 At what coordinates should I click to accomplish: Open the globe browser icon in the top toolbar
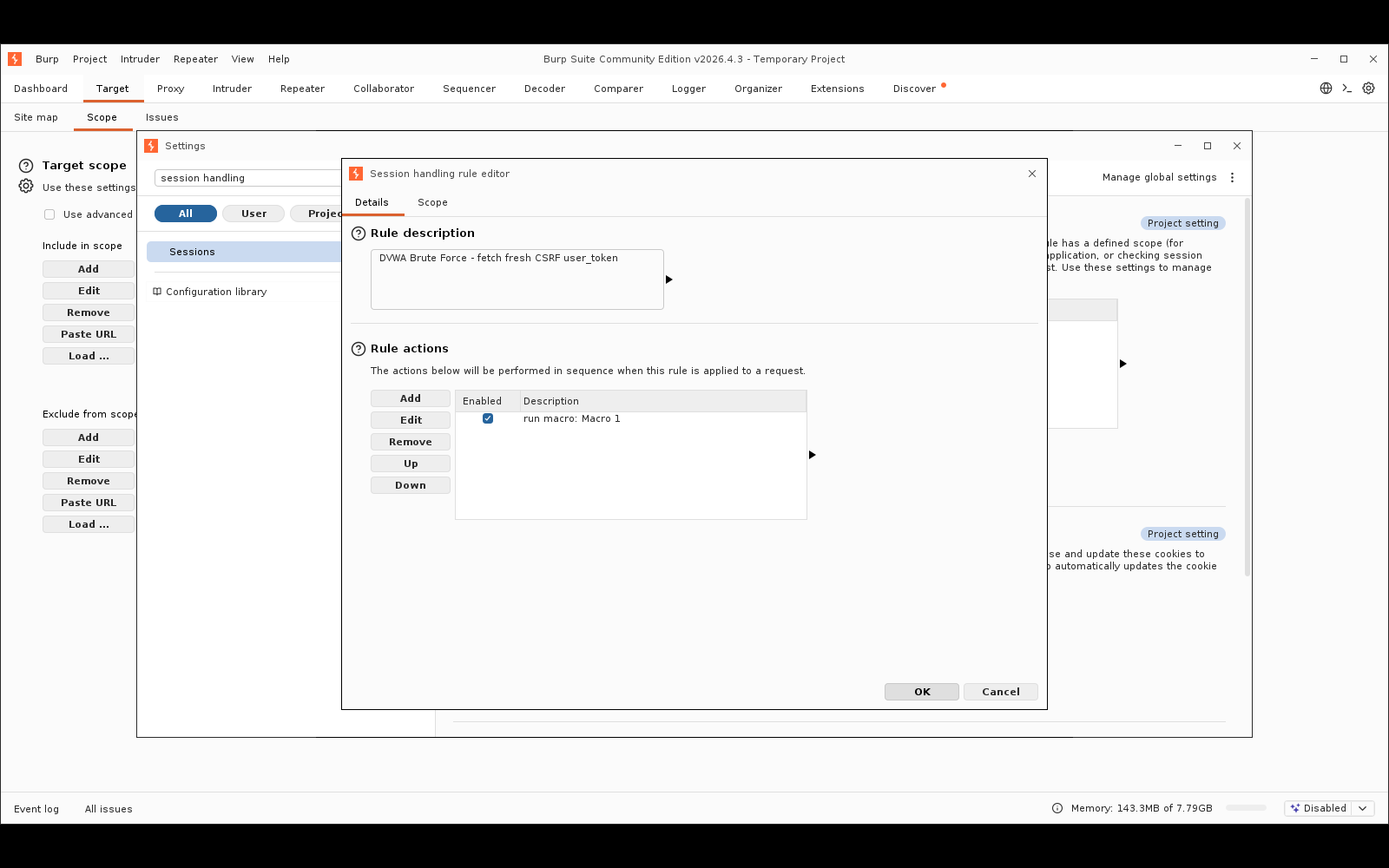pyautogui.click(x=1326, y=89)
